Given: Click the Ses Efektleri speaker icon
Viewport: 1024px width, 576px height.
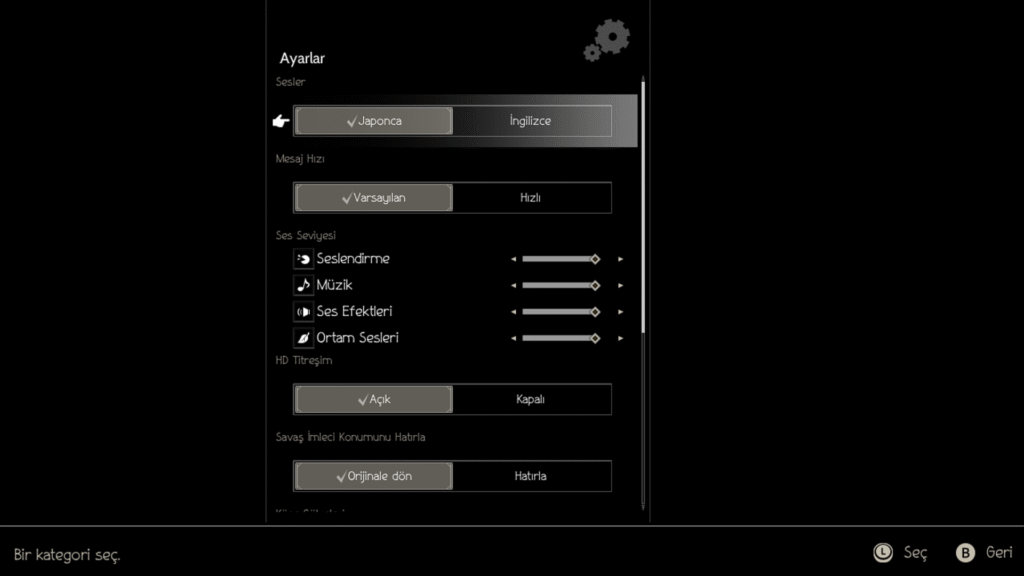Looking at the screenshot, I should [x=303, y=312].
